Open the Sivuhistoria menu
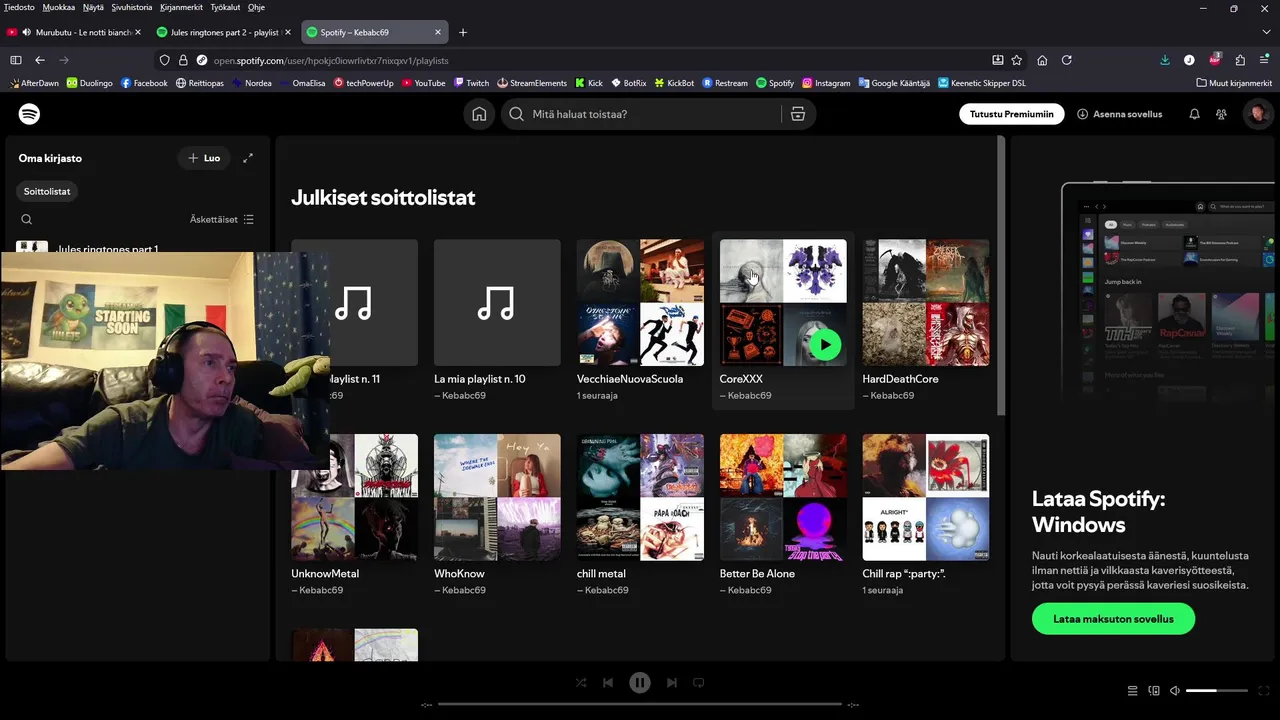The width and height of the screenshot is (1280, 720). [132, 7]
